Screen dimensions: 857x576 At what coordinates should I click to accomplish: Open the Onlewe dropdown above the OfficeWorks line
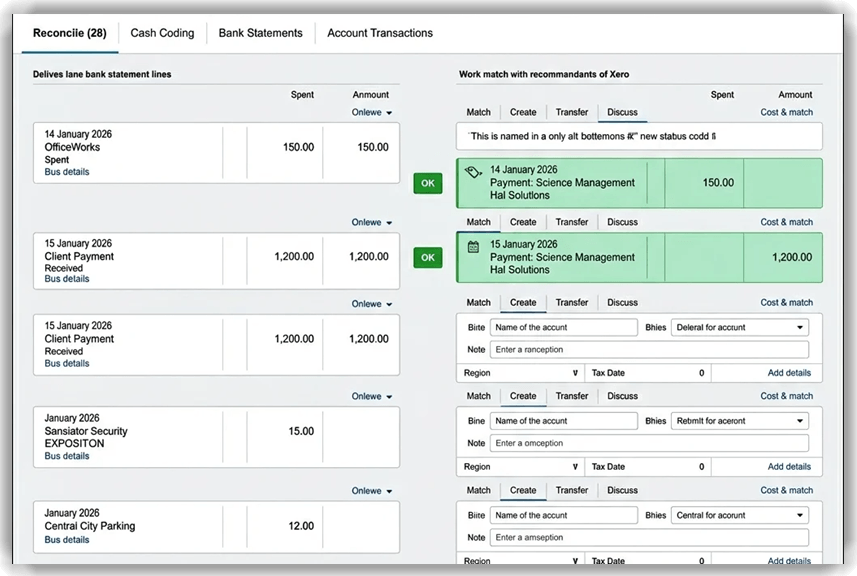[372, 113]
